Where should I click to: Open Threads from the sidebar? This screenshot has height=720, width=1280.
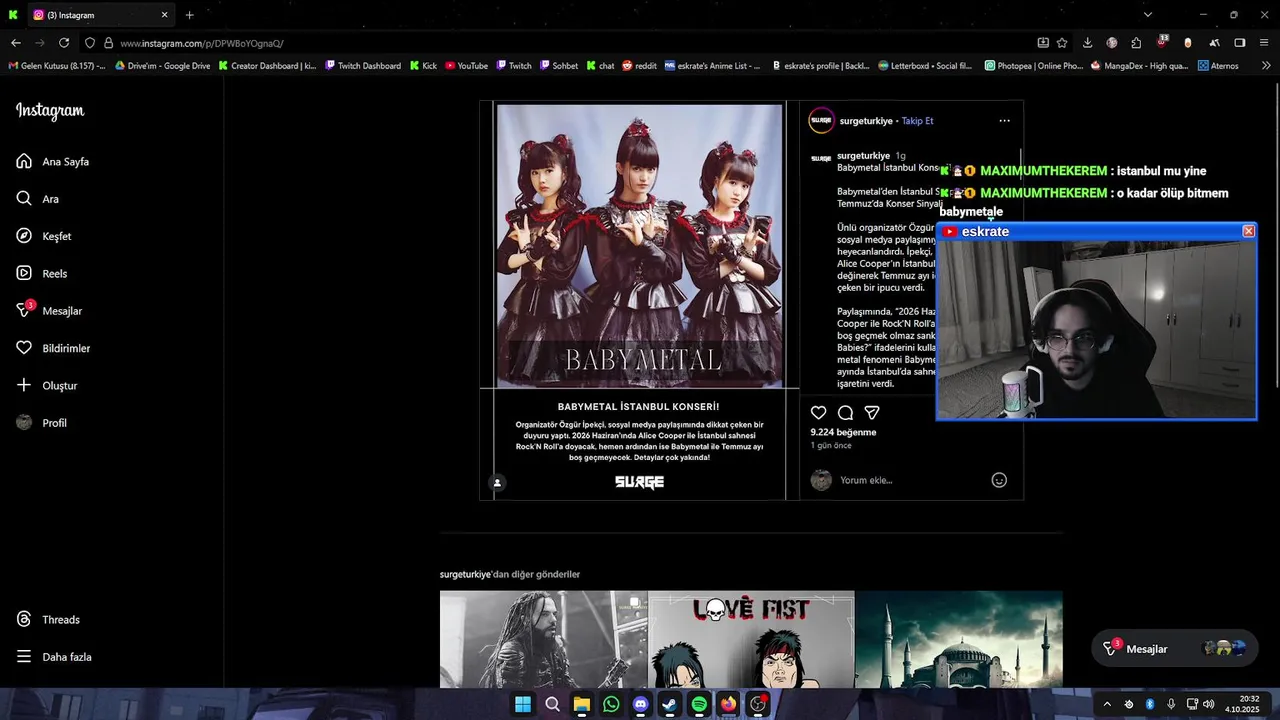(x=48, y=619)
